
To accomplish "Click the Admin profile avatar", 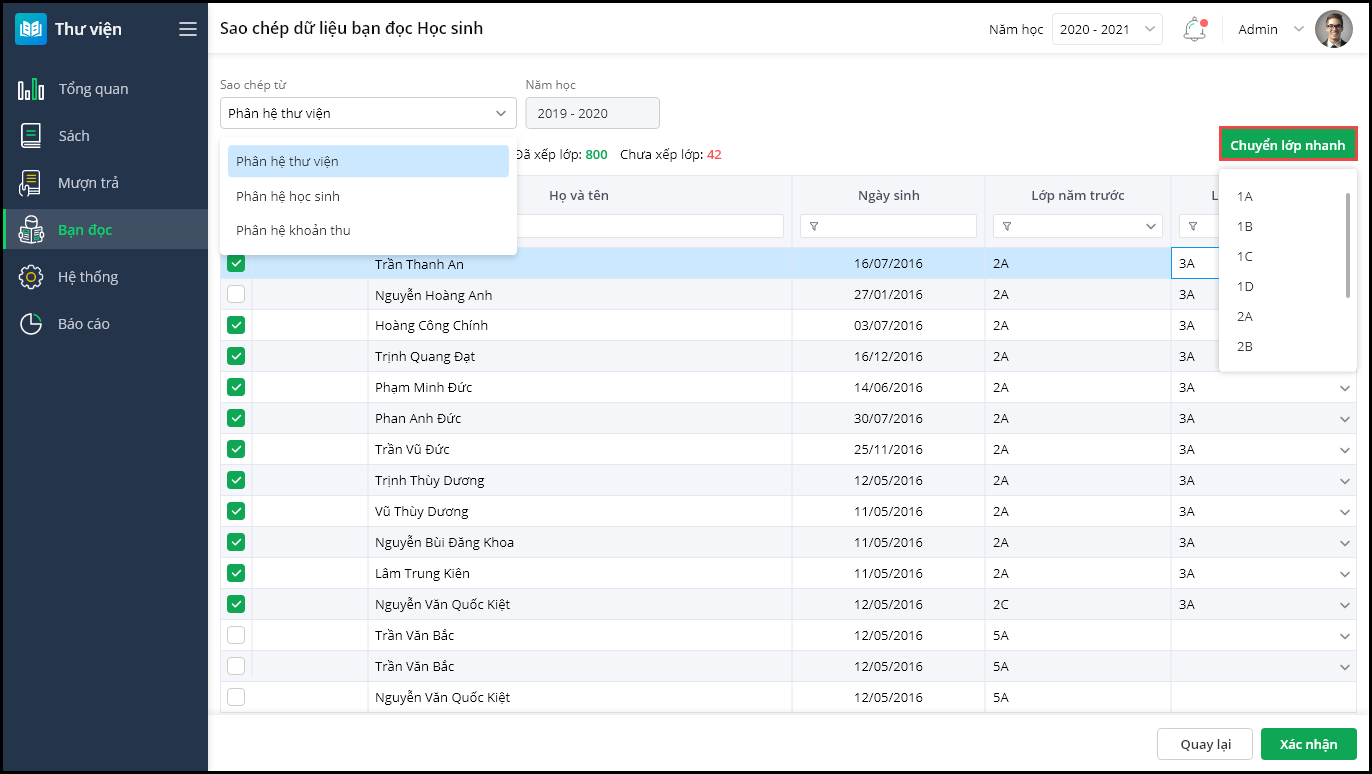I will click(1333, 29).
